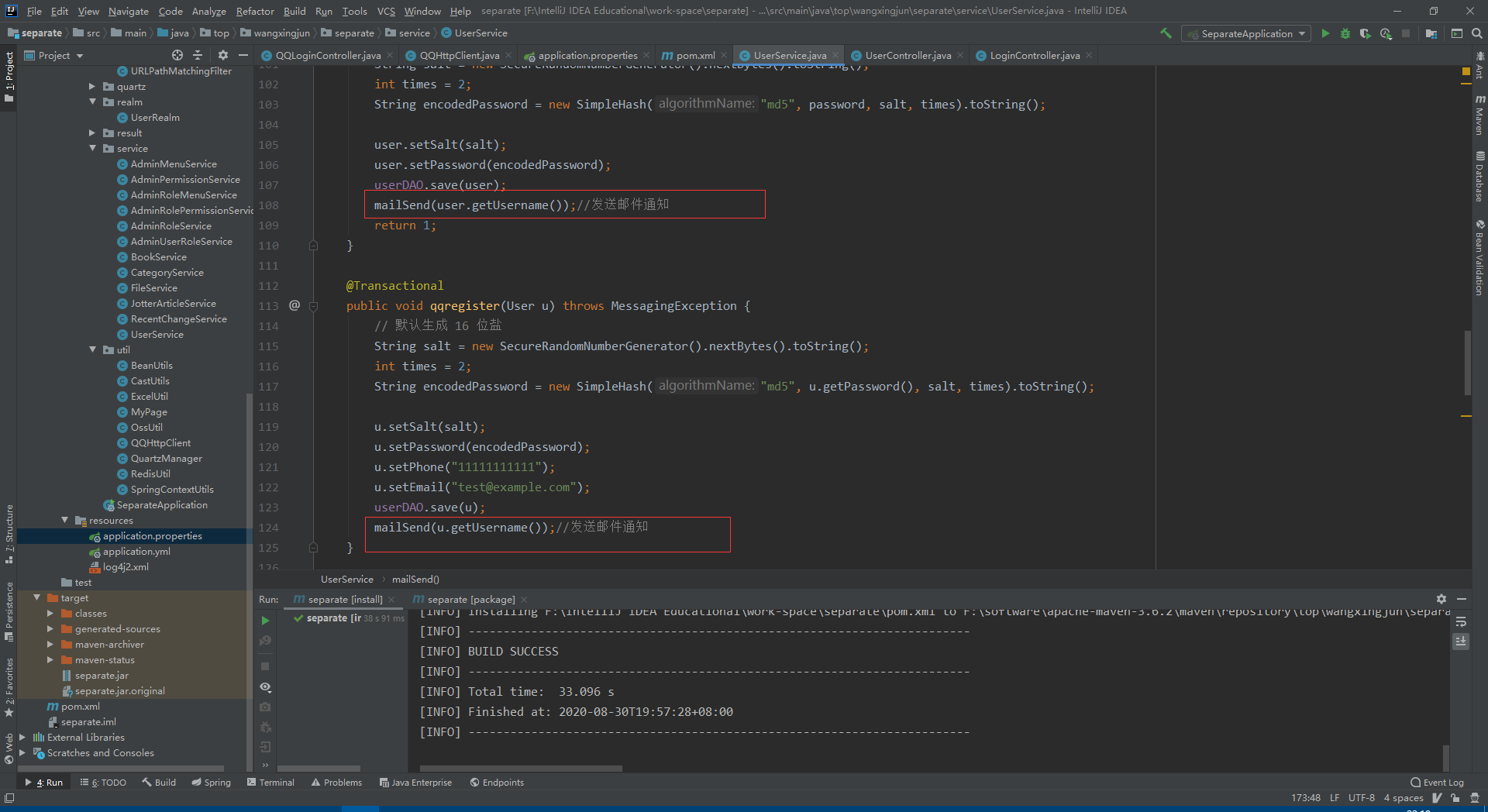The width and height of the screenshot is (1488, 812).
Task: Open the Project view selector dropdown
Action: click(x=53, y=55)
